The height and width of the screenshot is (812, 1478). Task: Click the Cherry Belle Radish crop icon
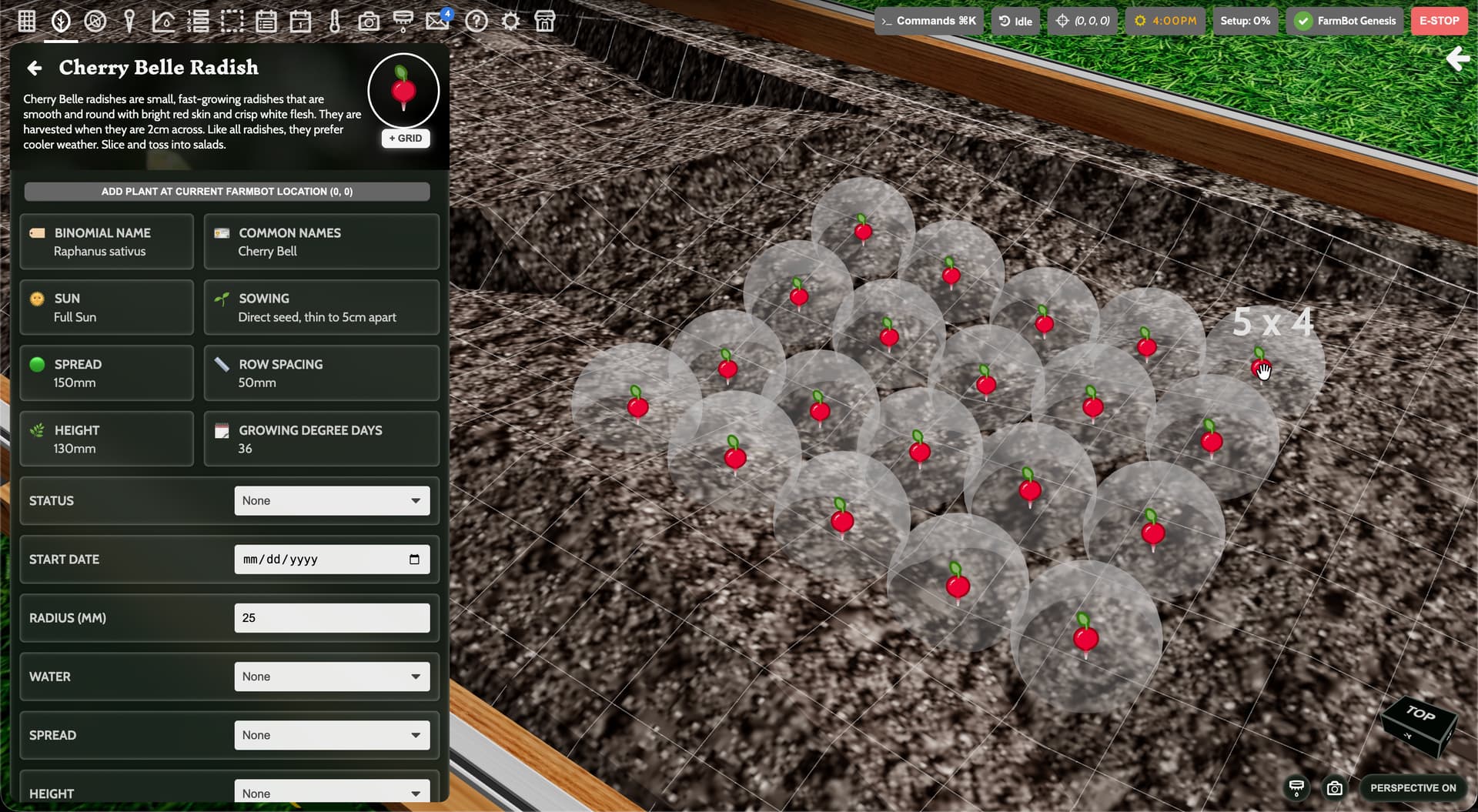[403, 90]
